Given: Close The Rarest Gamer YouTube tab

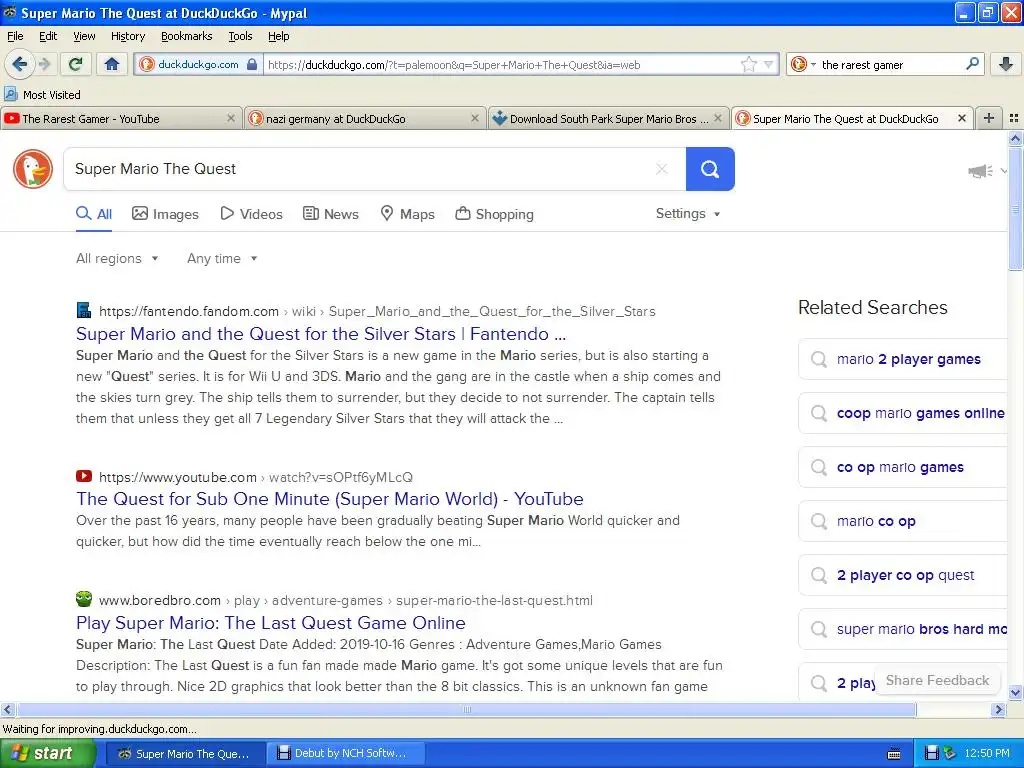Looking at the screenshot, I should click(x=231, y=118).
